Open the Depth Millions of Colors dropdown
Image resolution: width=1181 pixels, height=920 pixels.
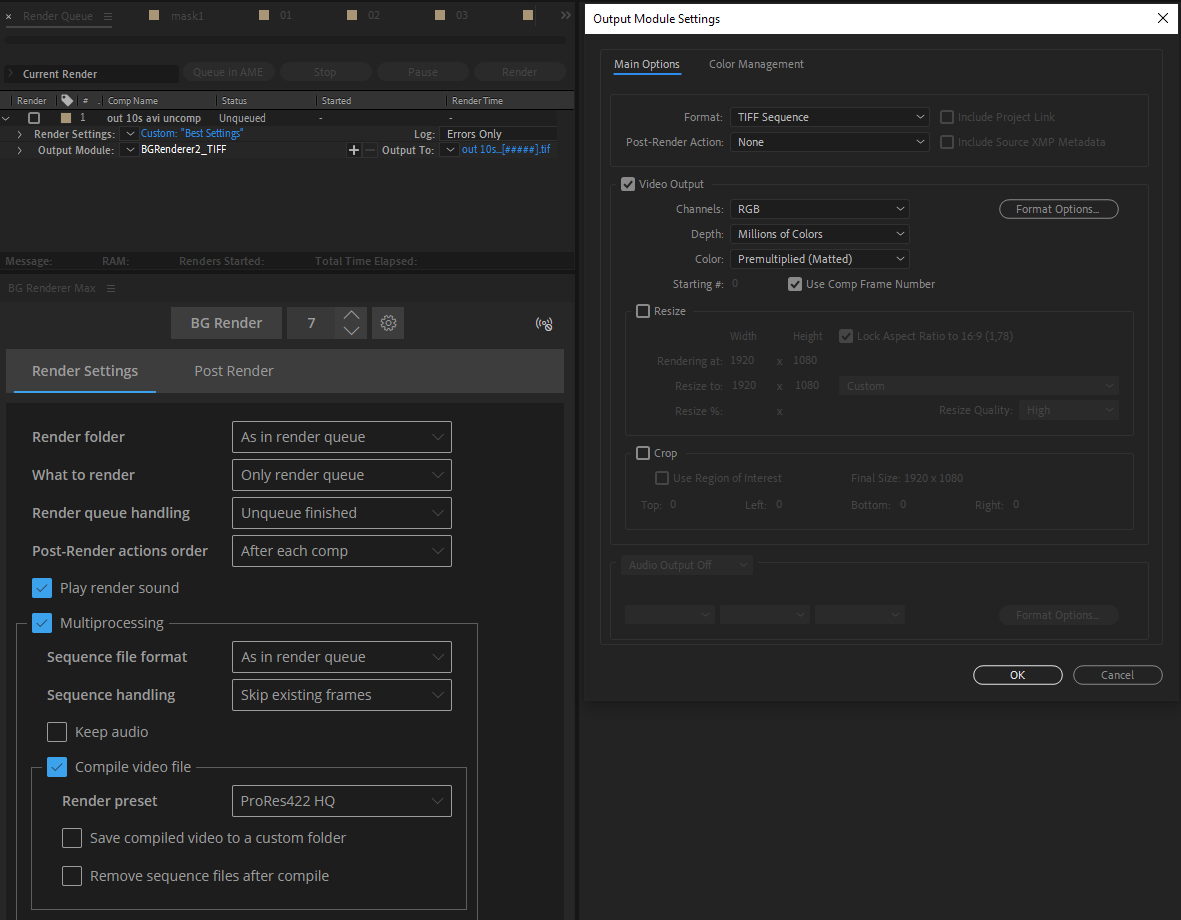tap(819, 234)
